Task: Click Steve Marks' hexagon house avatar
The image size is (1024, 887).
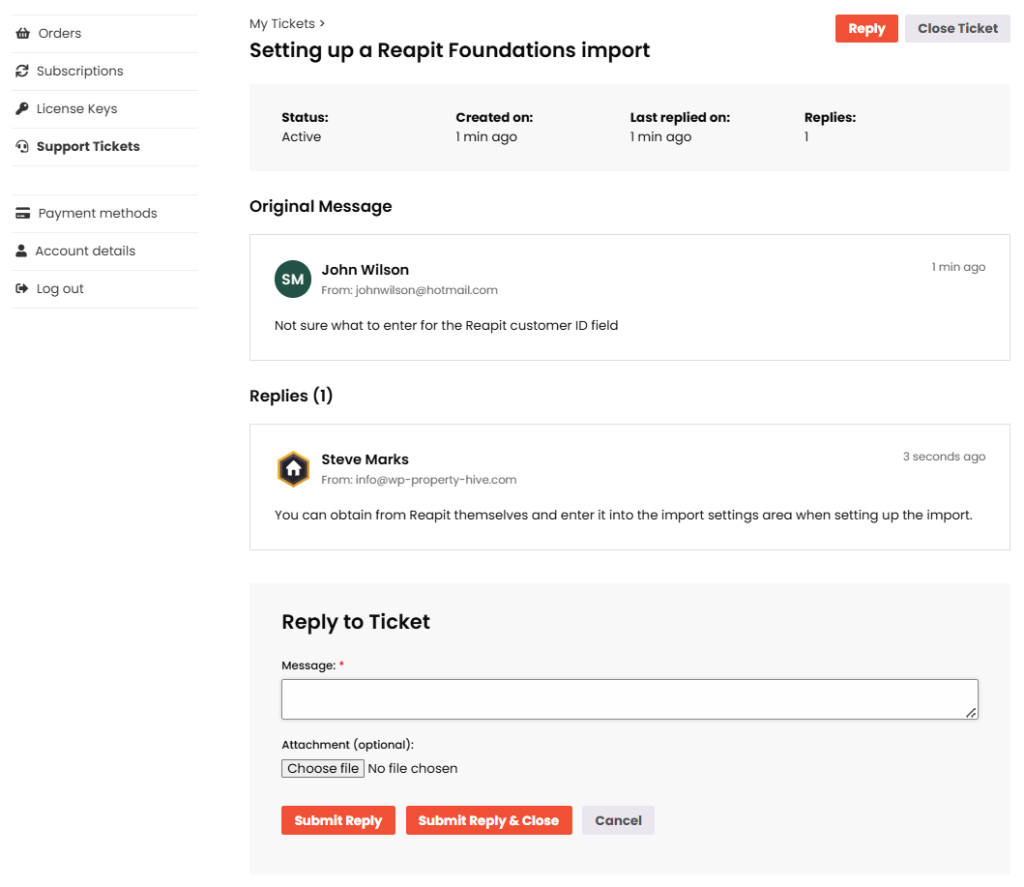Action: pos(293,468)
